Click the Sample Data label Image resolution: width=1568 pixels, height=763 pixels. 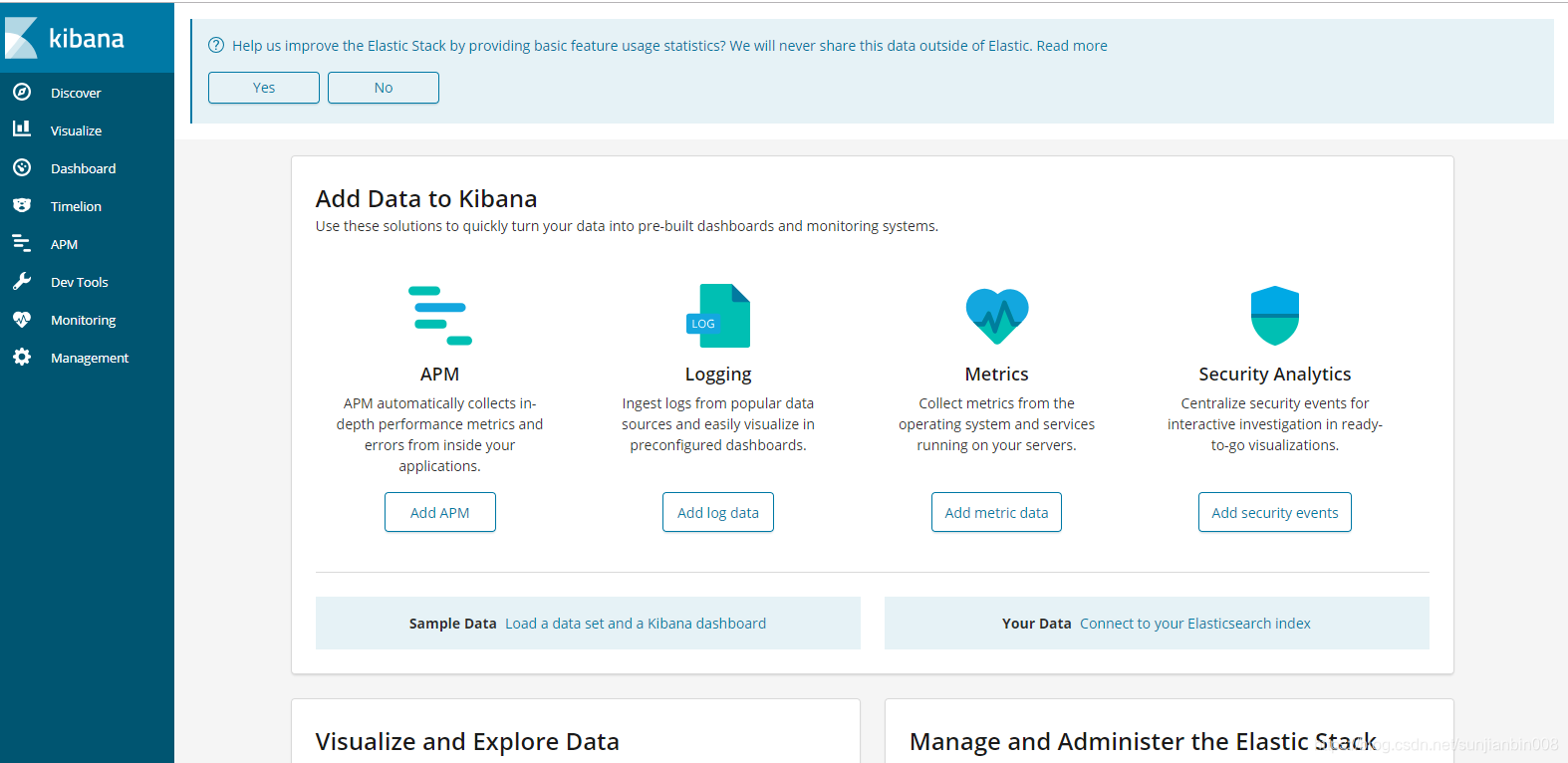click(452, 624)
